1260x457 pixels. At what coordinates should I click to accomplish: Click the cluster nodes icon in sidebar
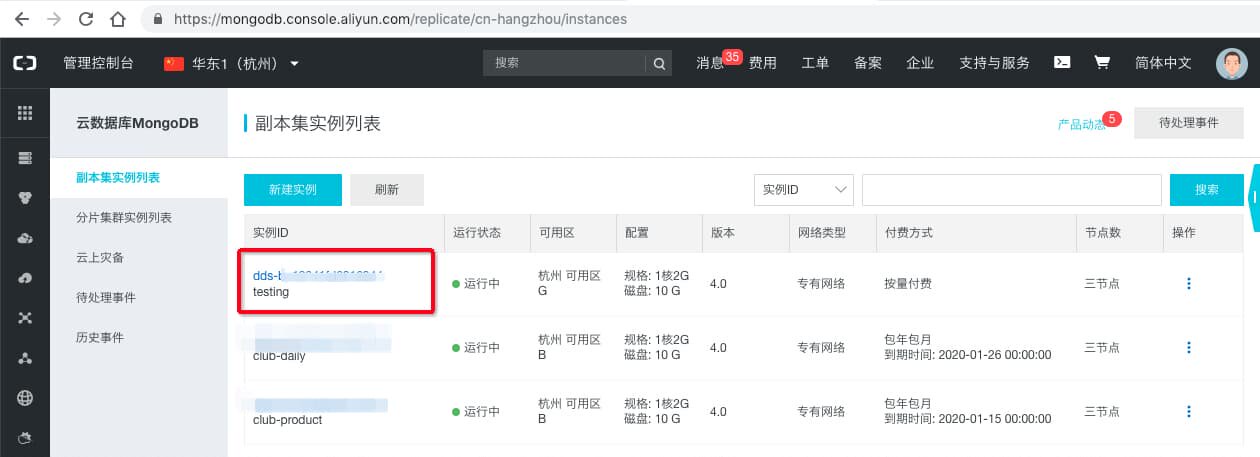[x=25, y=358]
